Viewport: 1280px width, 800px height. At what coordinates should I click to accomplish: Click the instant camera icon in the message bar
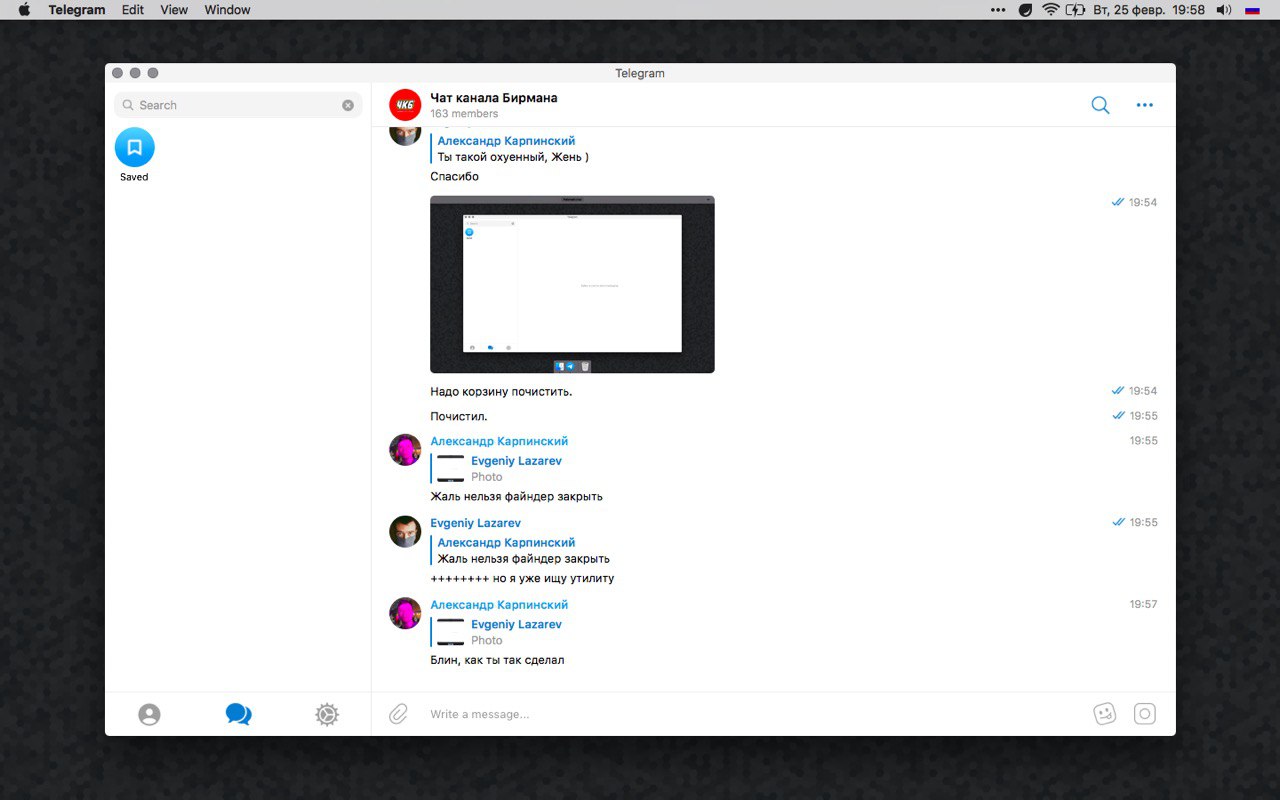click(1145, 714)
